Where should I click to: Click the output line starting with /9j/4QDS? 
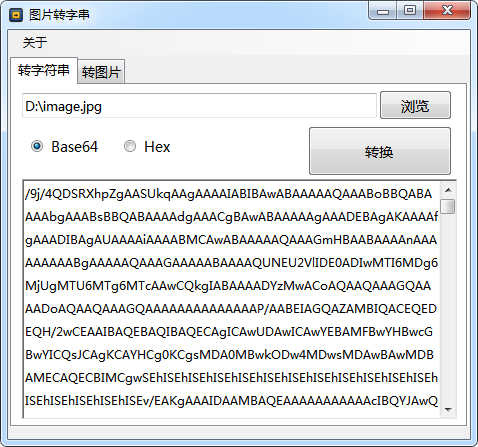tap(229, 194)
